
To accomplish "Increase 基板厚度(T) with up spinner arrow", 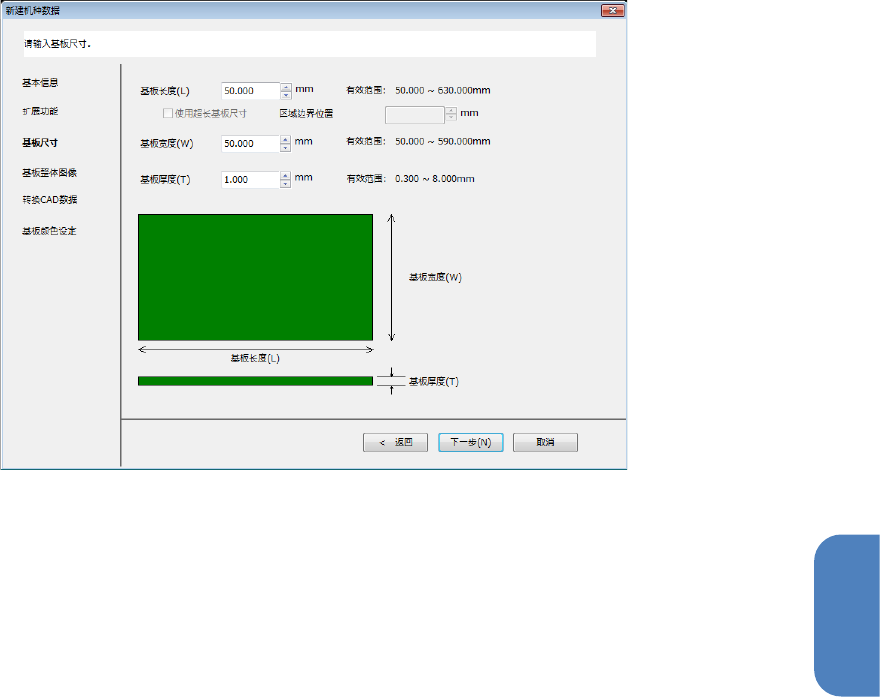I will click(286, 176).
